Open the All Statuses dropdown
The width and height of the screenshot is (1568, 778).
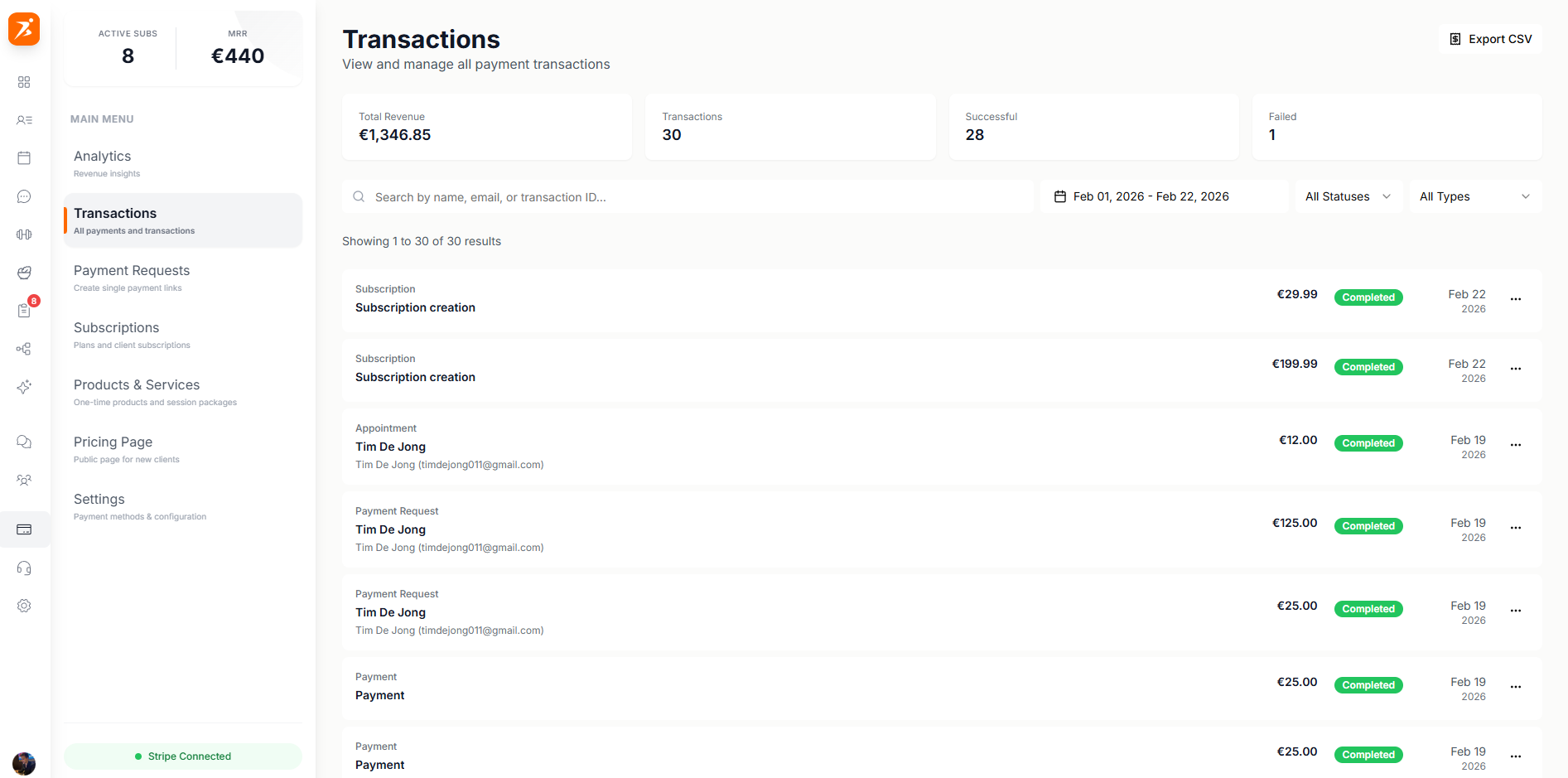[x=1347, y=196]
